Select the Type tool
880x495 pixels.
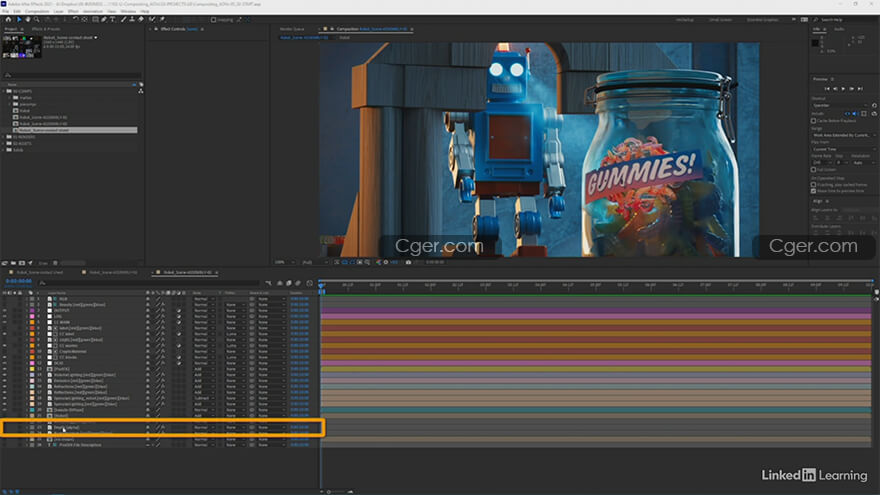point(112,19)
